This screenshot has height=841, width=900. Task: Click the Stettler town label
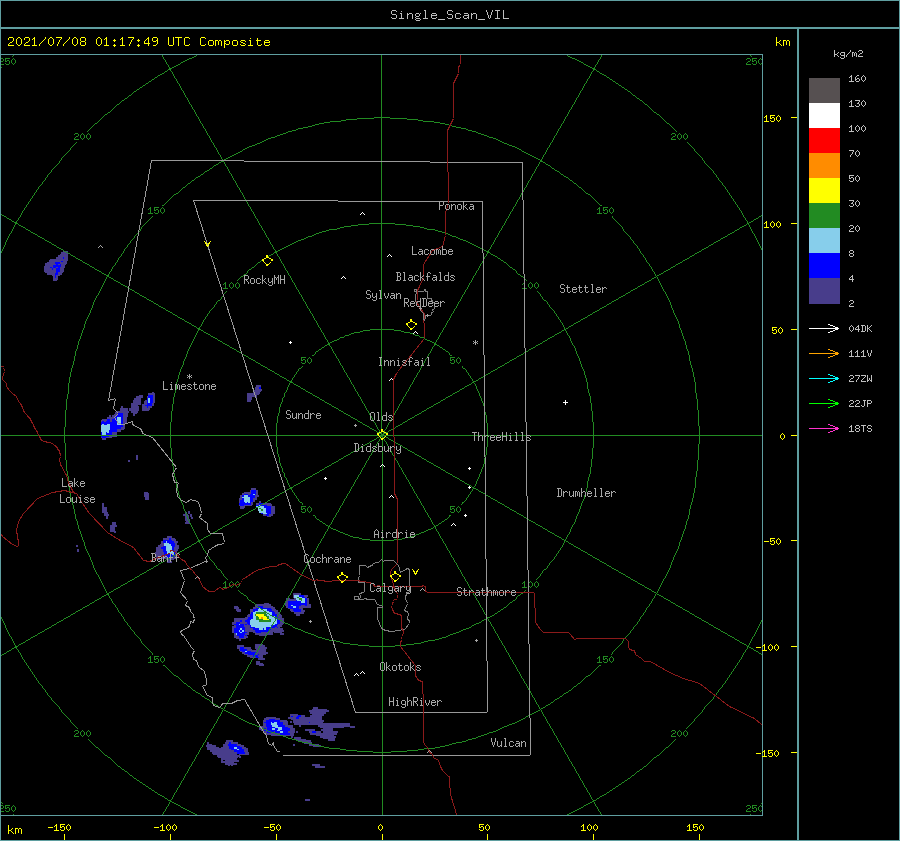point(583,289)
